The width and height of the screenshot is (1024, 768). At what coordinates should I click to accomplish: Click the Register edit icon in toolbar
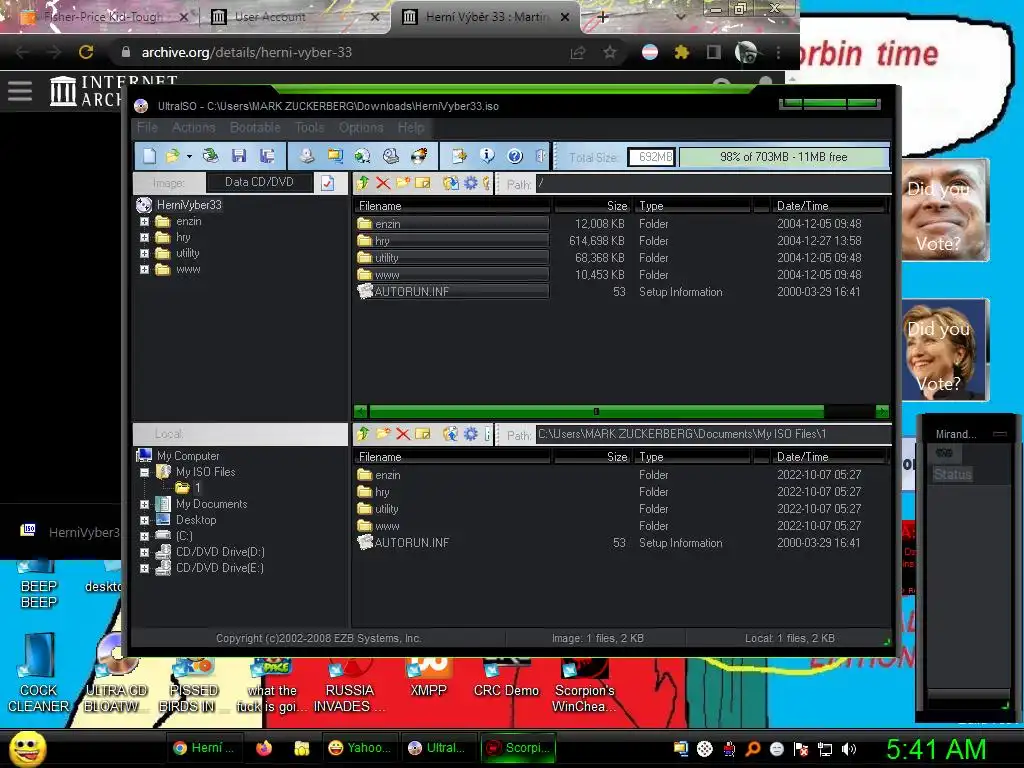(x=459, y=156)
